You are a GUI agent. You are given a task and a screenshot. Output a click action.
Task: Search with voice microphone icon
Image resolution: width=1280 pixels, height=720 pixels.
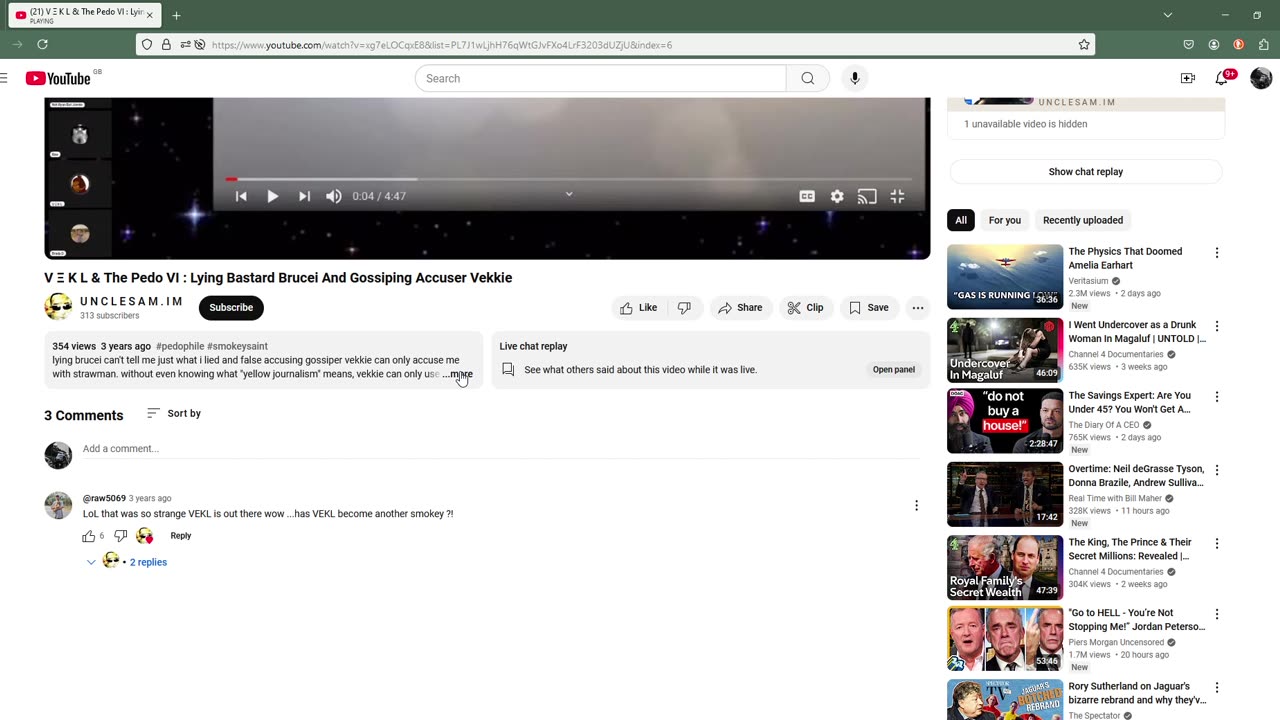[854, 78]
